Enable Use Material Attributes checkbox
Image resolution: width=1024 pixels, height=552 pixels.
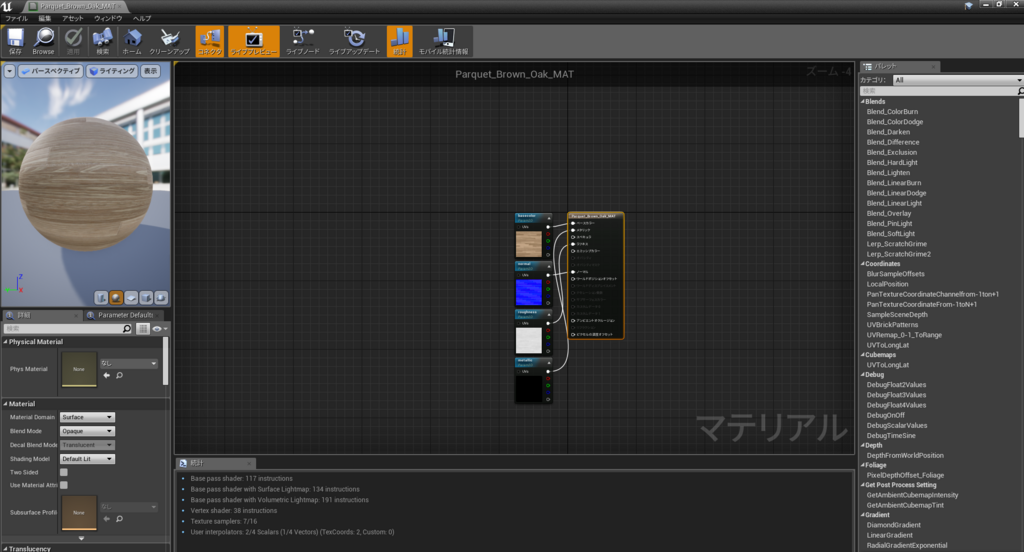coord(64,485)
